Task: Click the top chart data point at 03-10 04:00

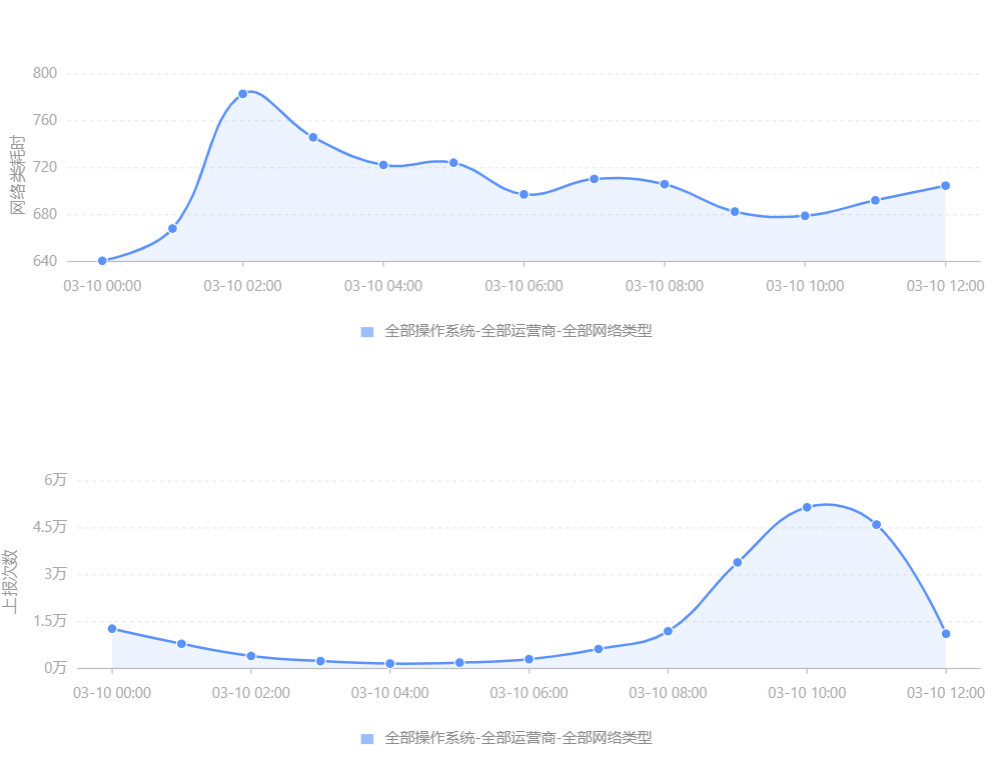Action: pyautogui.click(x=383, y=165)
